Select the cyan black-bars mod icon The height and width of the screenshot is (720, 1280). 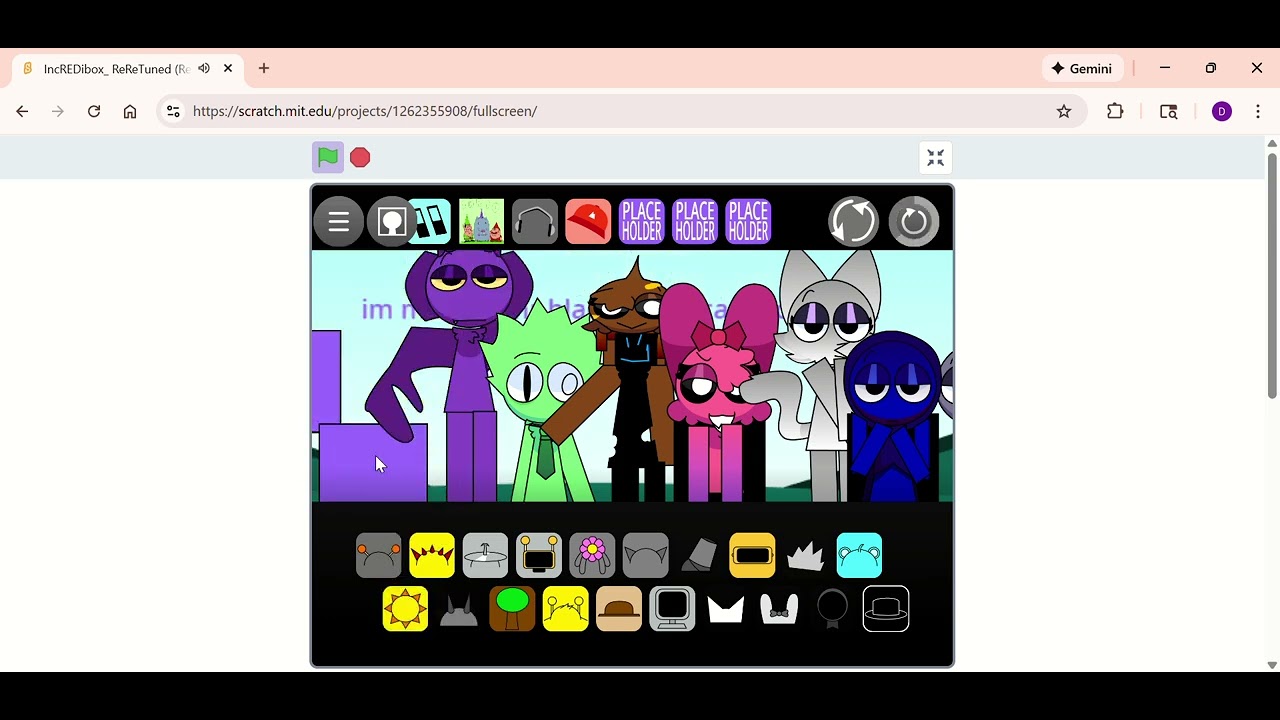tap(432, 221)
